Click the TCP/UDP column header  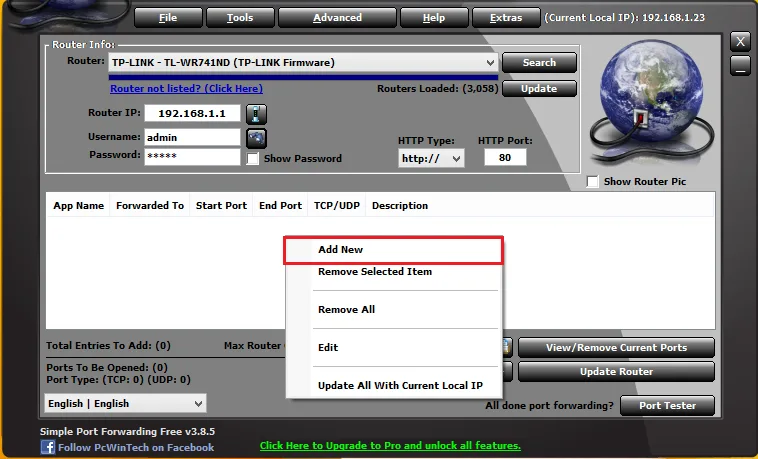[x=337, y=206]
